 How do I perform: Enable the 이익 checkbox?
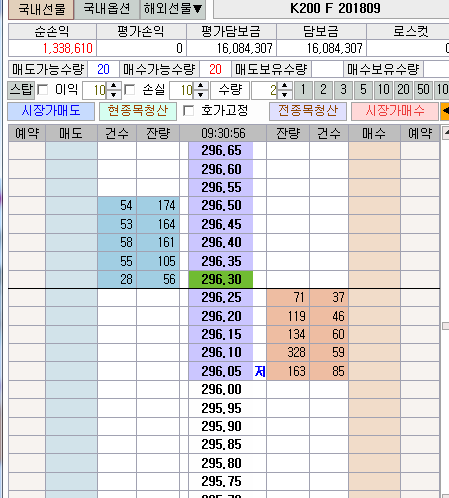43,90
